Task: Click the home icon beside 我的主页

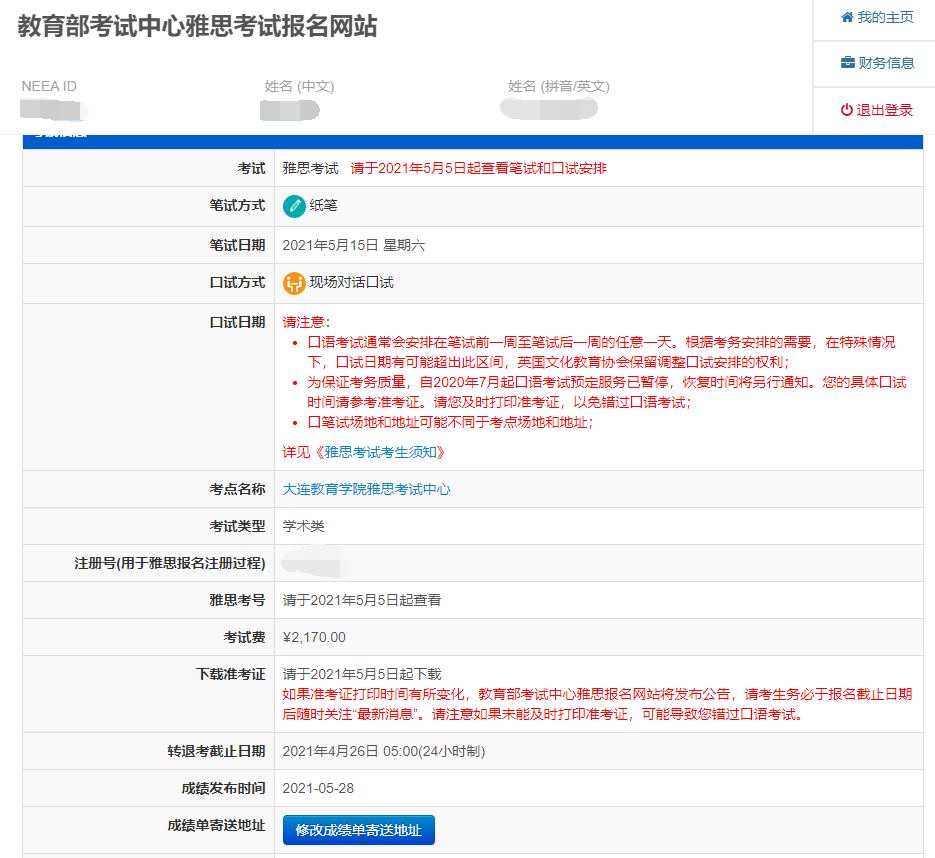Action: tap(847, 17)
